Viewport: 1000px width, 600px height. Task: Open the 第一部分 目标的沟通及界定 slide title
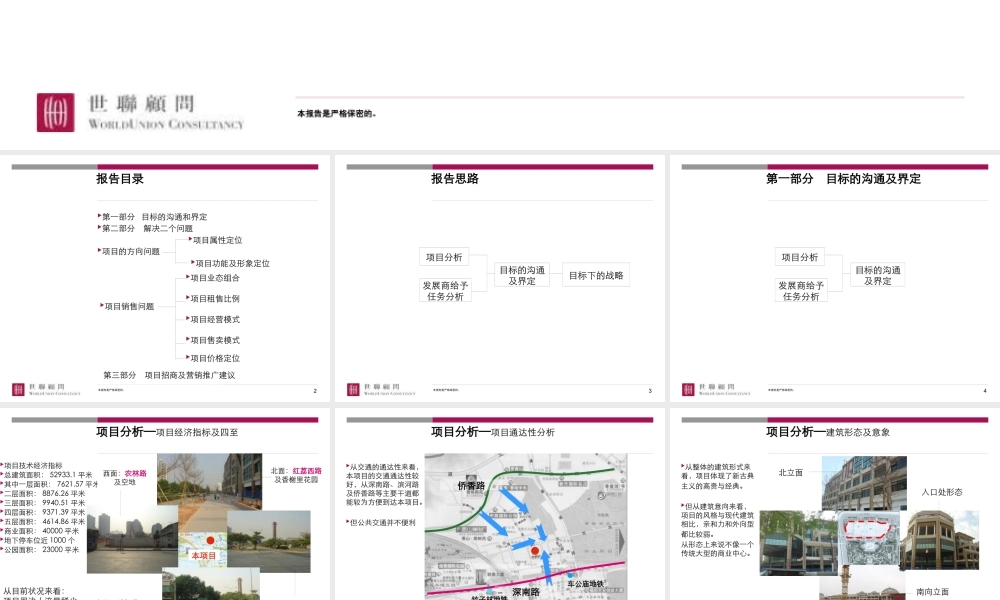[843, 179]
